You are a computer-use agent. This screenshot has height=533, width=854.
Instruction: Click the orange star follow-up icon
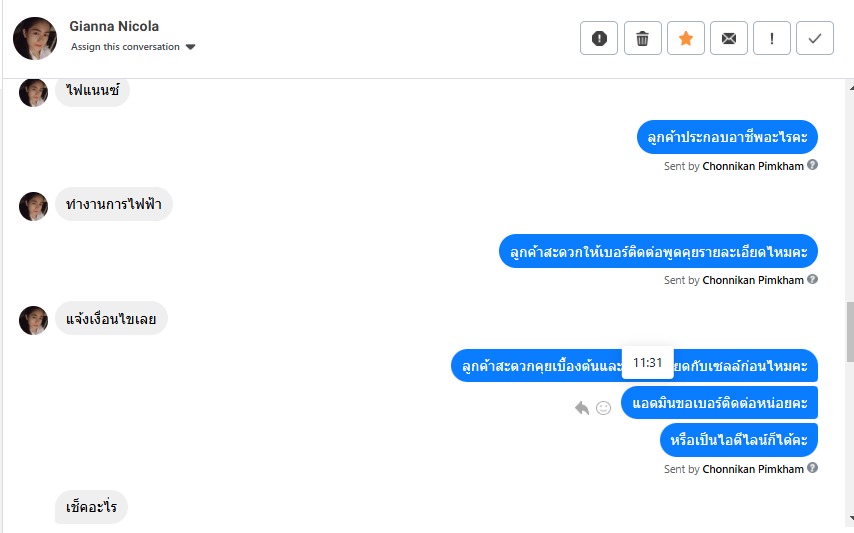(x=685, y=38)
